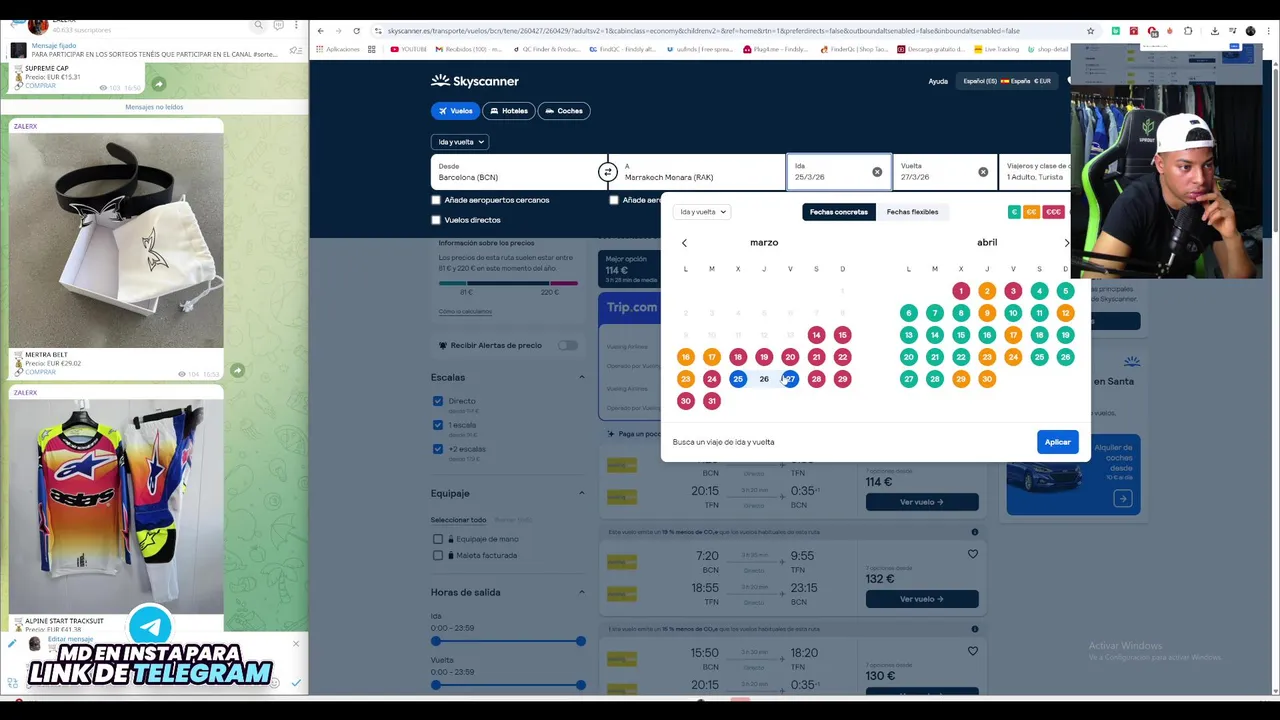Viewport: 1280px width, 720px height.
Task: Open travelers and cabin class selector
Action: click(x=1037, y=172)
